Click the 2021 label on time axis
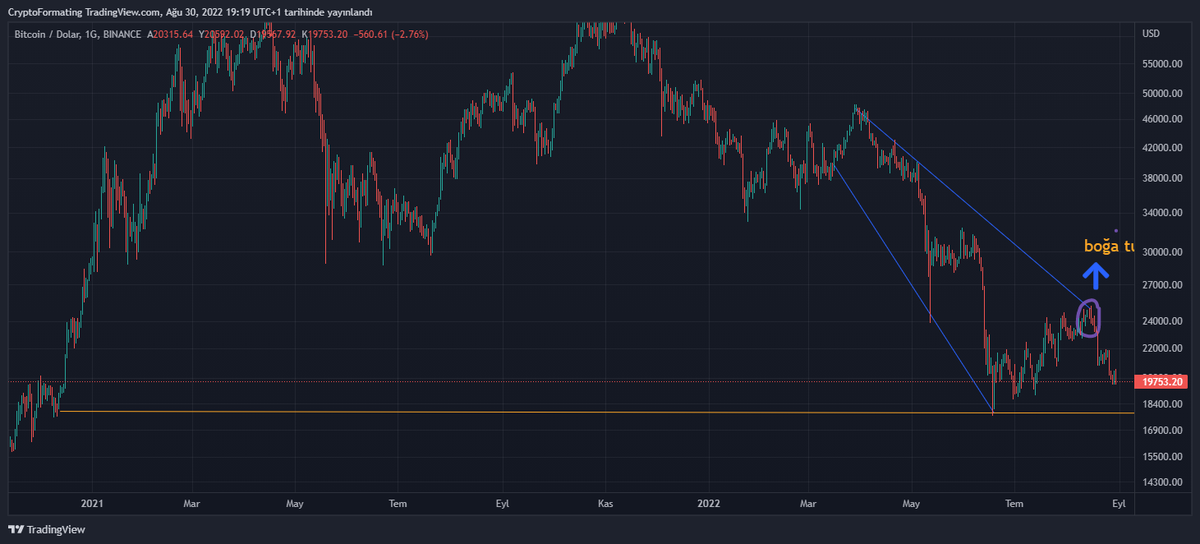Viewport: 1200px width, 544px height. coord(92,504)
